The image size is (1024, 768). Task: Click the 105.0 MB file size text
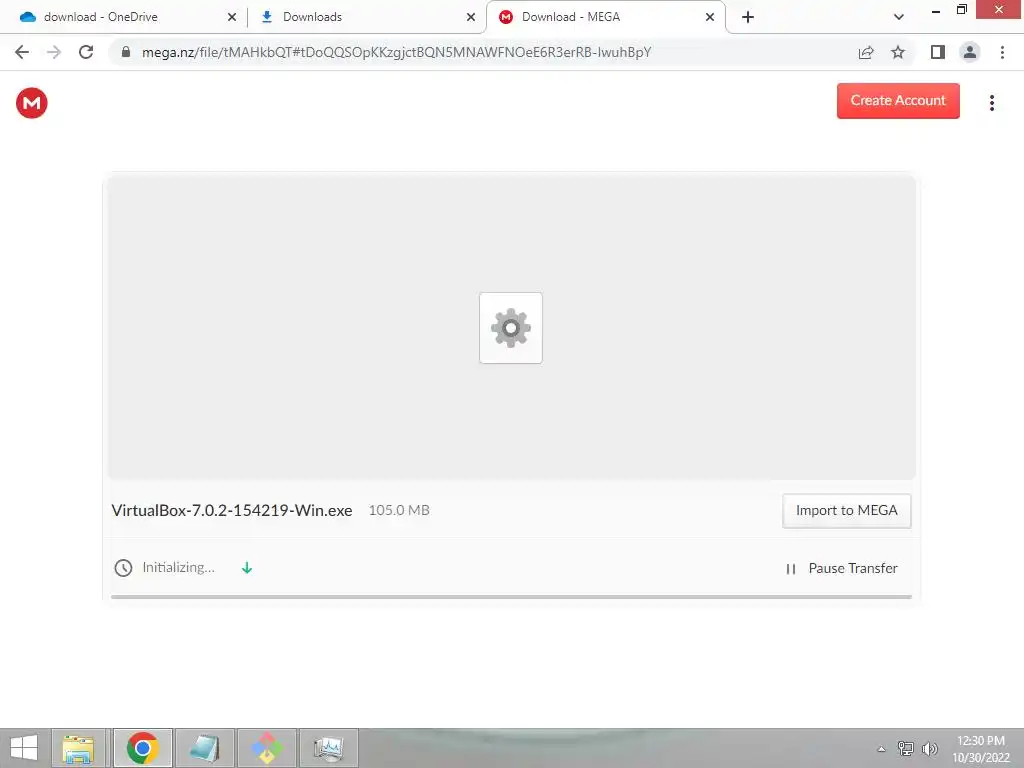(399, 511)
